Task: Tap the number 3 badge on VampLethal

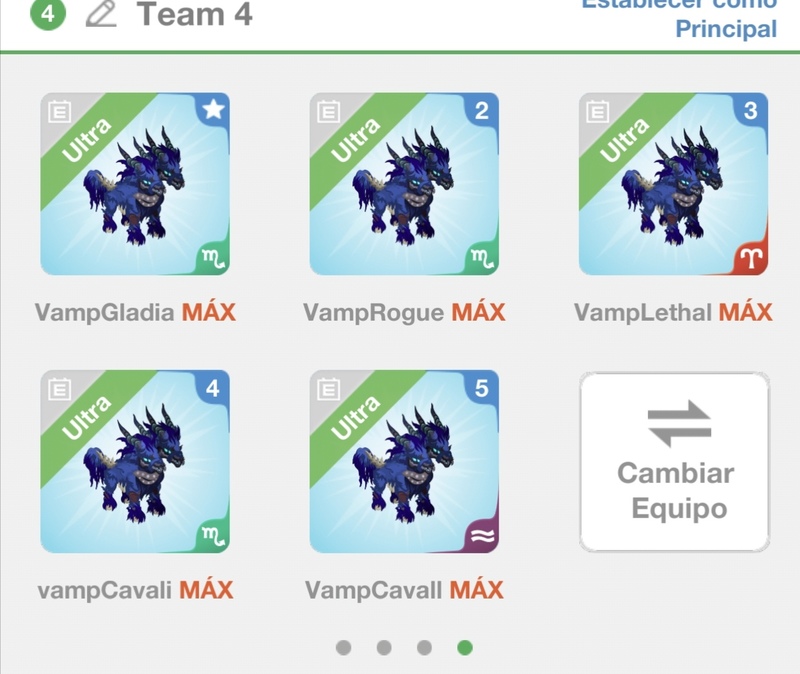Action: click(751, 110)
